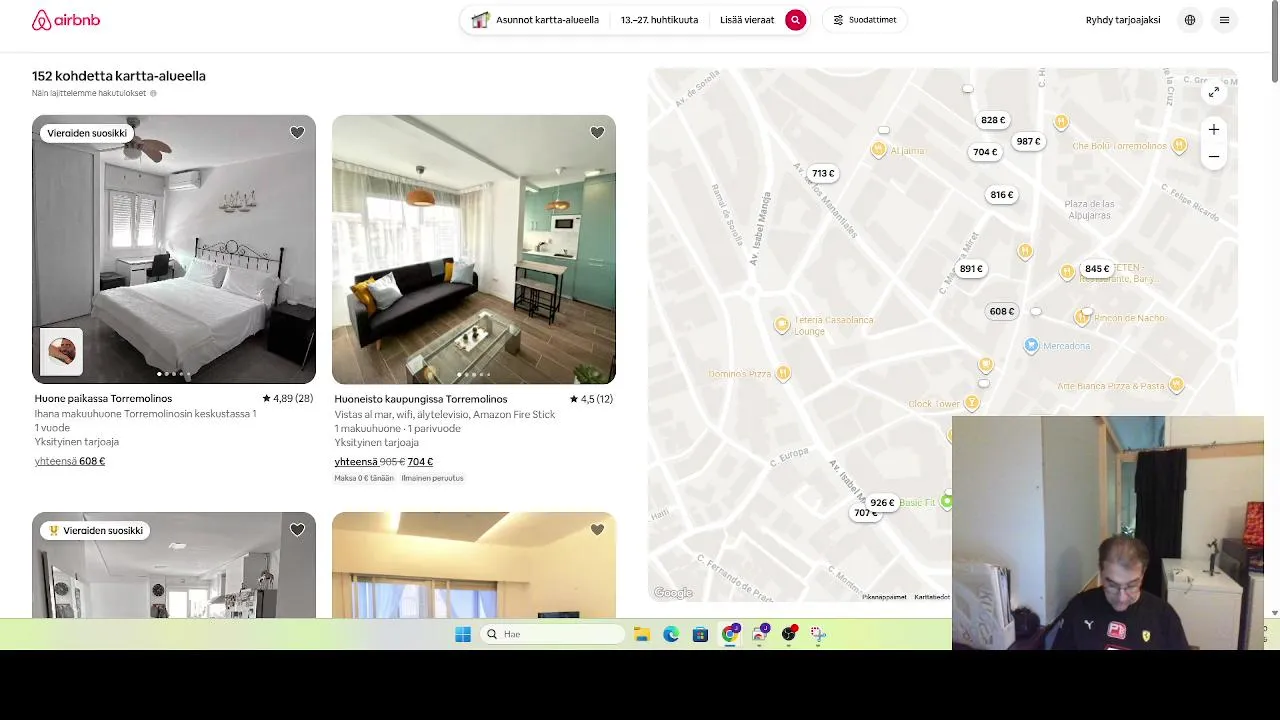Click the Domino's Pizza map pin

point(783,374)
